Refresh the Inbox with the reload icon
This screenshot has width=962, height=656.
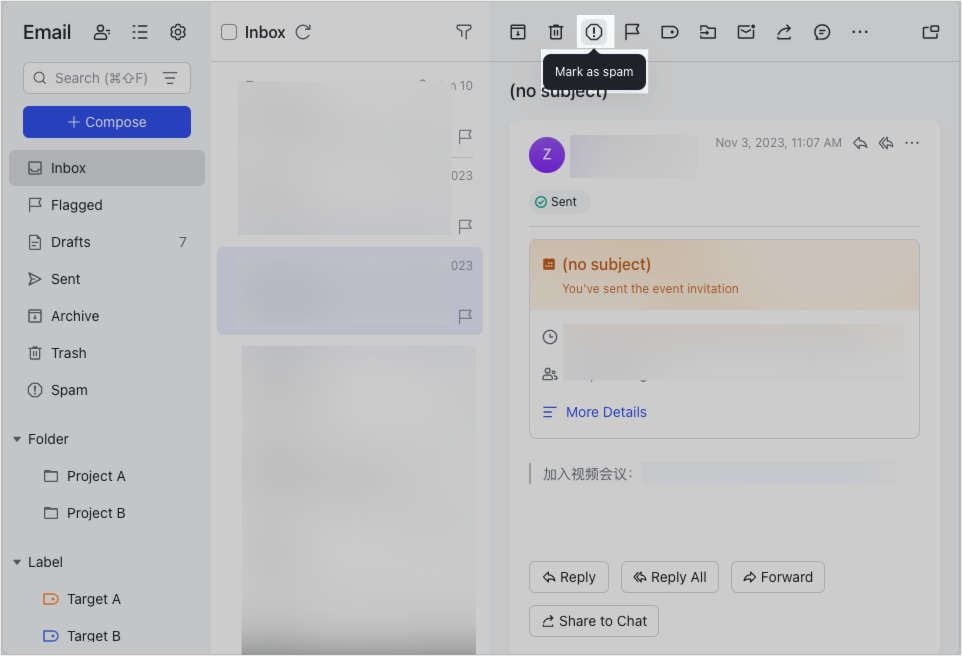click(304, 32)
